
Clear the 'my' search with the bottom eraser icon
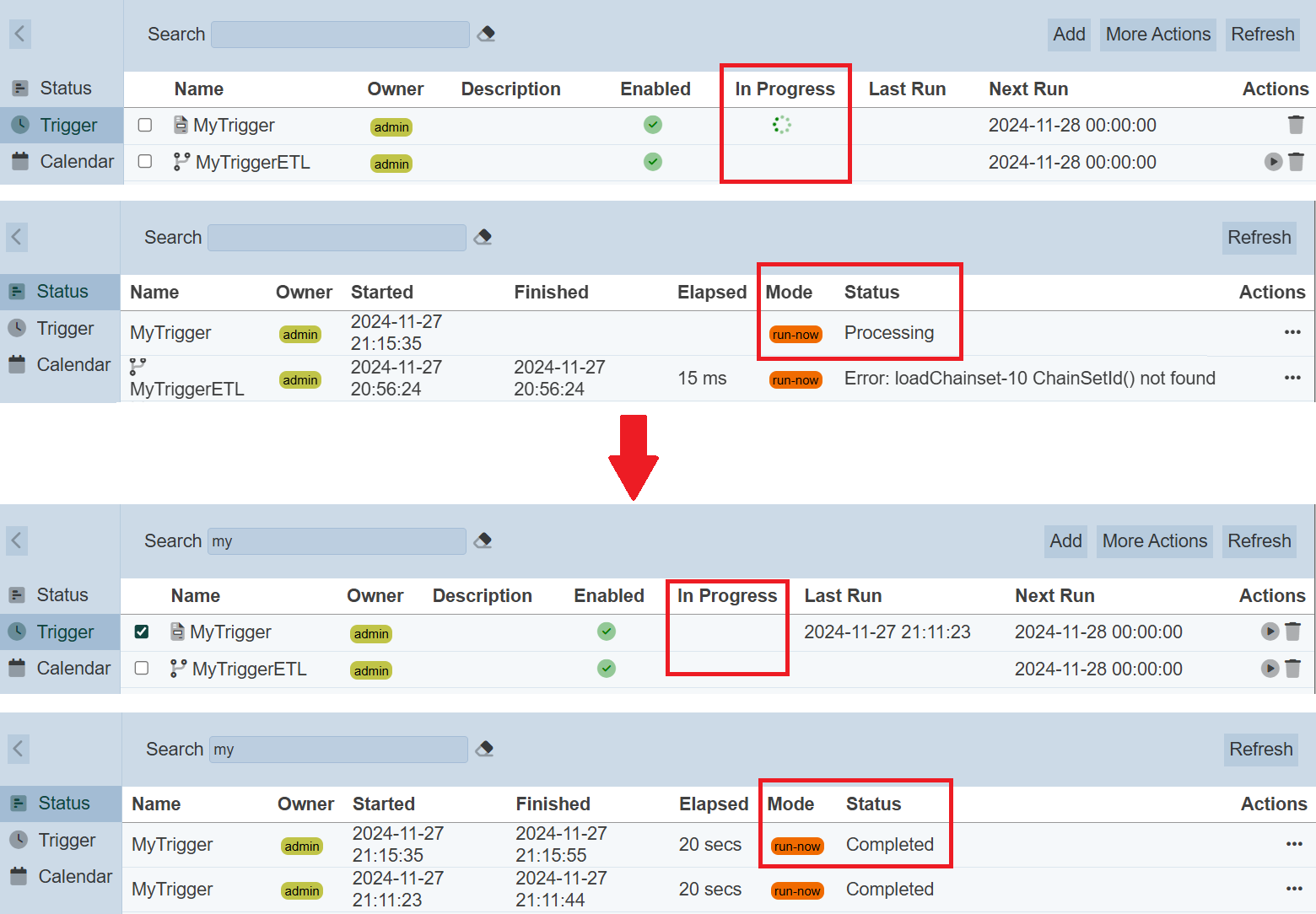485,749
